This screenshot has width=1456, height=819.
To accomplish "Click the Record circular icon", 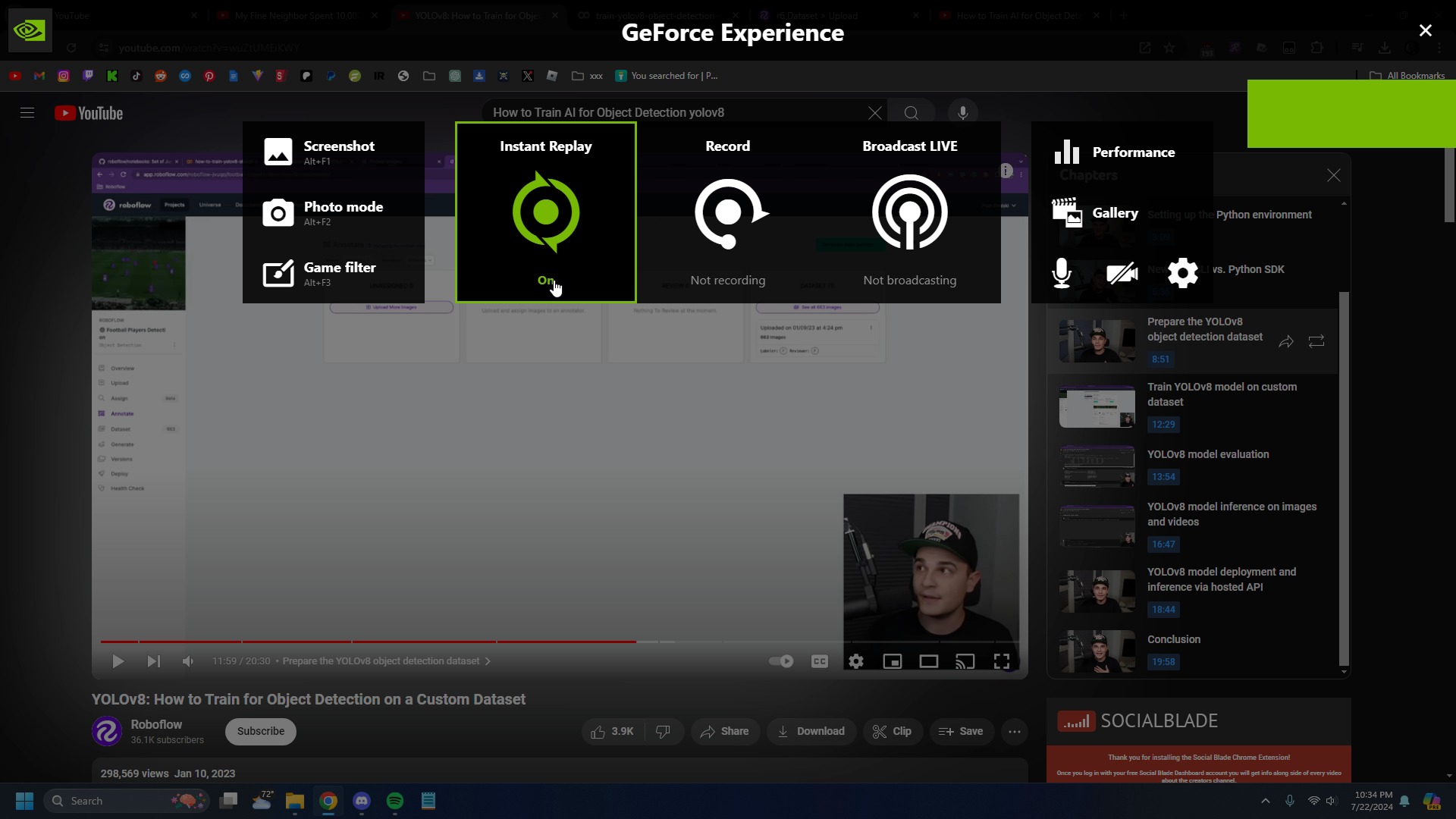I will (728, 213).
